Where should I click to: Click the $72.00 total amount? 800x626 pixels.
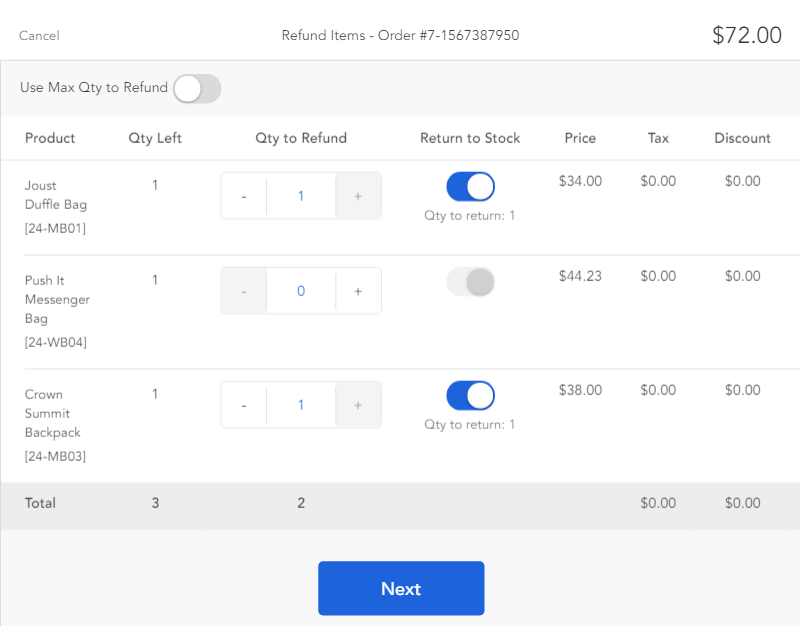pos(747,34)
